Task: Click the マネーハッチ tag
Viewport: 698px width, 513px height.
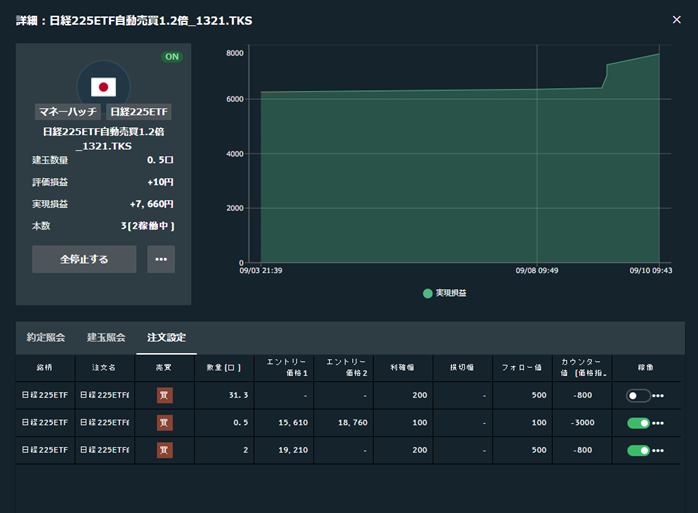Action: 68,112
